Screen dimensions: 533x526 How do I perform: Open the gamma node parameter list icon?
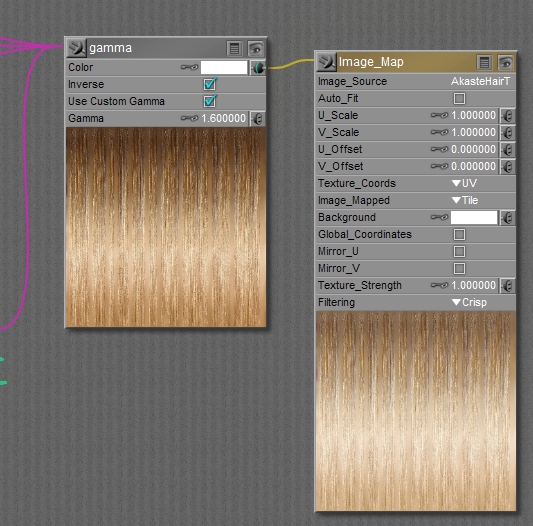point(234,48)
